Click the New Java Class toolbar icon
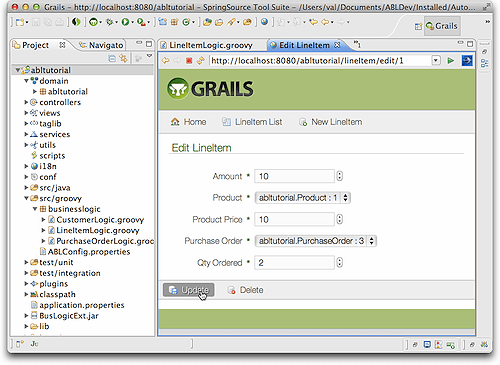This screenshot has width=500, height=365. pos(186,22)
